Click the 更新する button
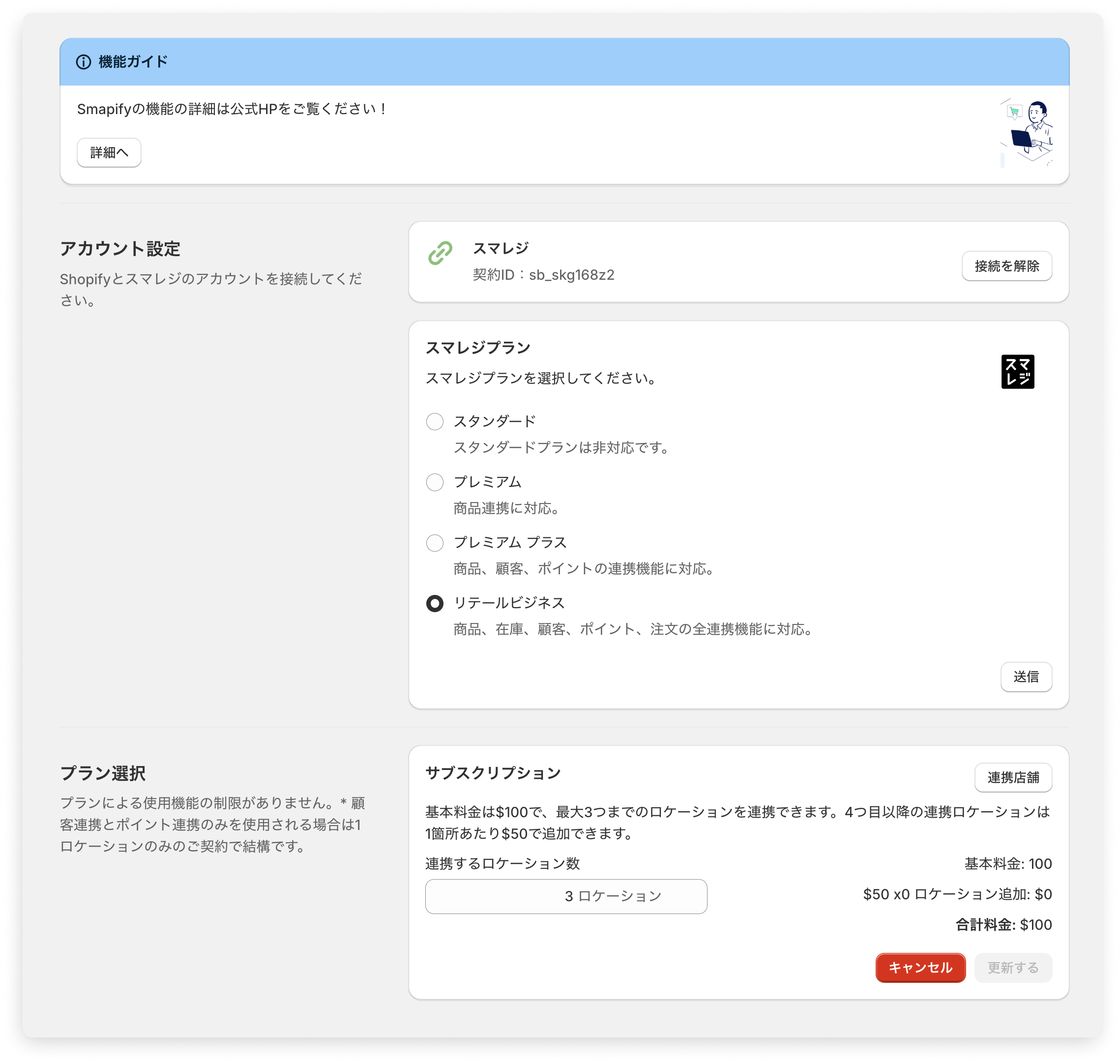This screenshot has height=1064, width=1120. 1013,968
